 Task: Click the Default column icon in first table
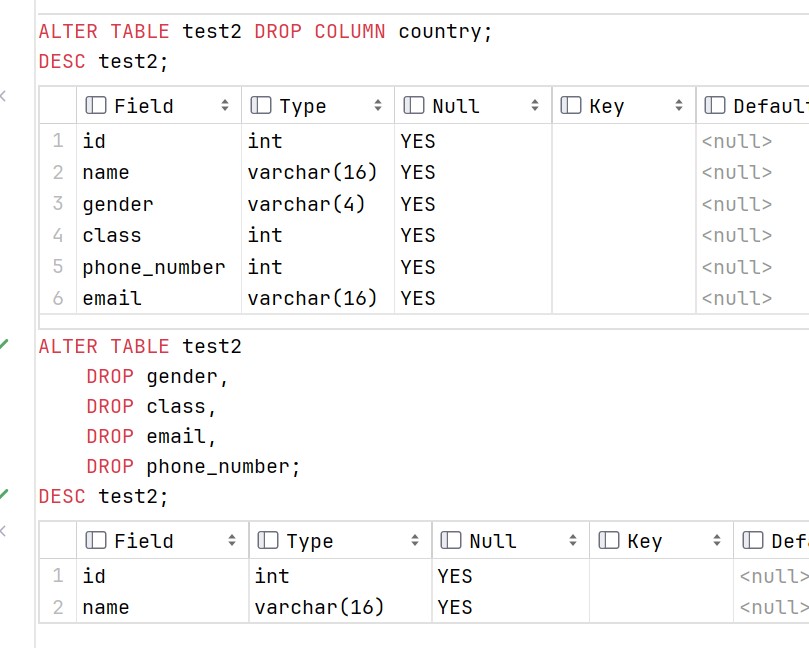[715, 105]
